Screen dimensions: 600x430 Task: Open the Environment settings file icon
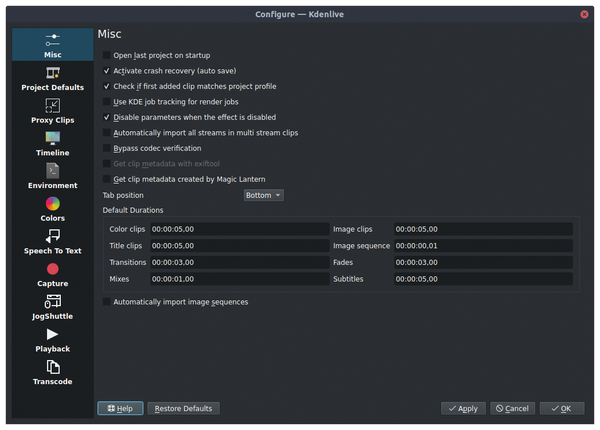tap(52, 171)
